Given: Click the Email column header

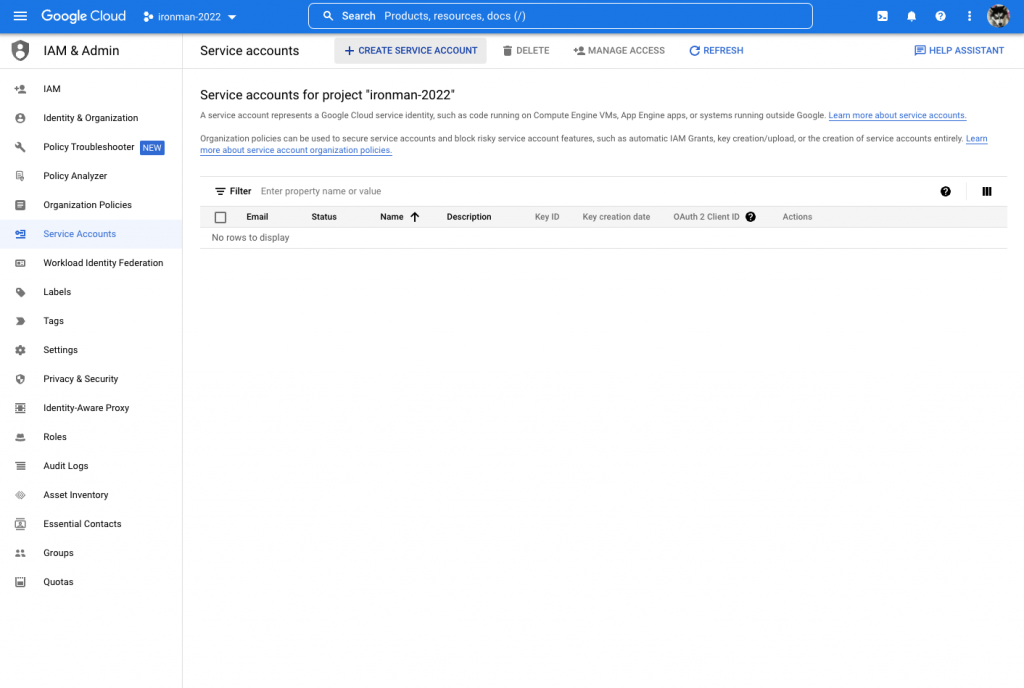Looking at the screenshot, I should click(x=257, y=217).
